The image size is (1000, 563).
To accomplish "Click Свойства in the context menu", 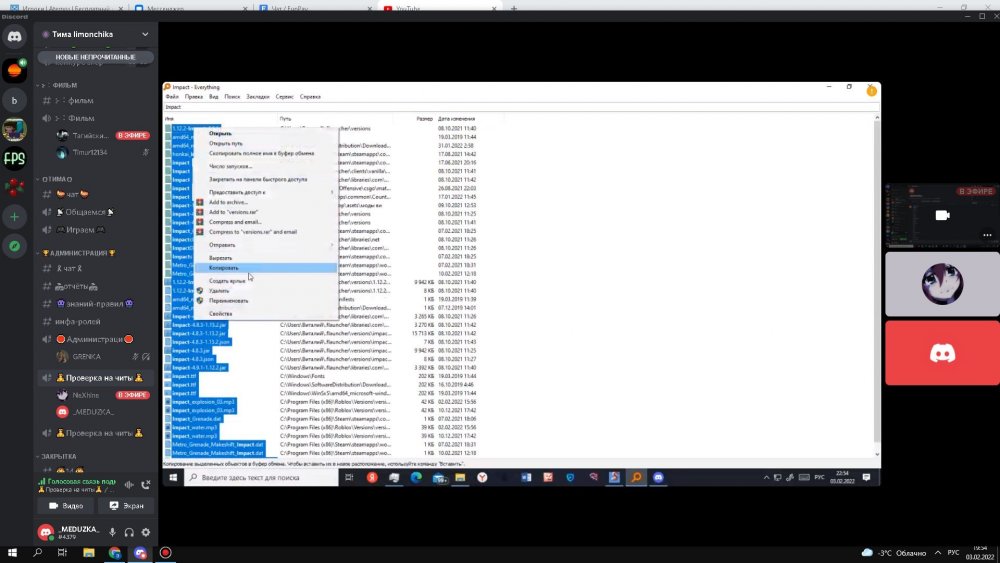I will 266,314.
